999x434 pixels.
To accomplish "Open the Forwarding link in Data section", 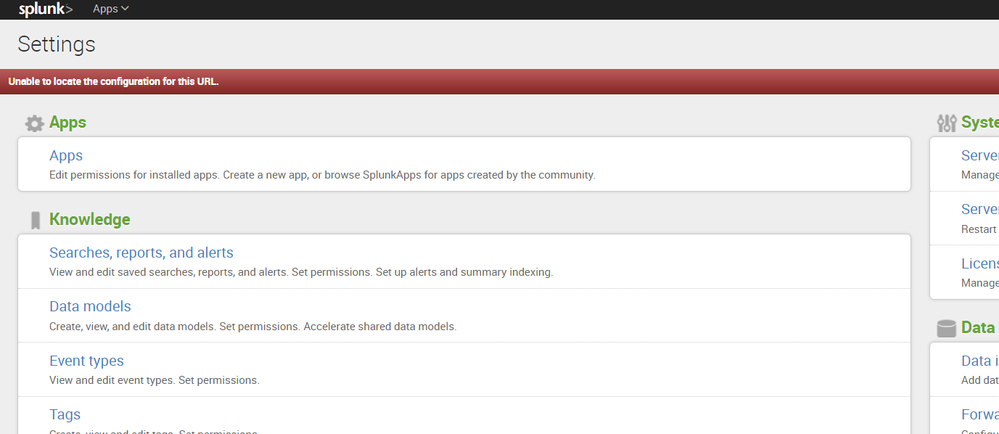I will (979, 414).
